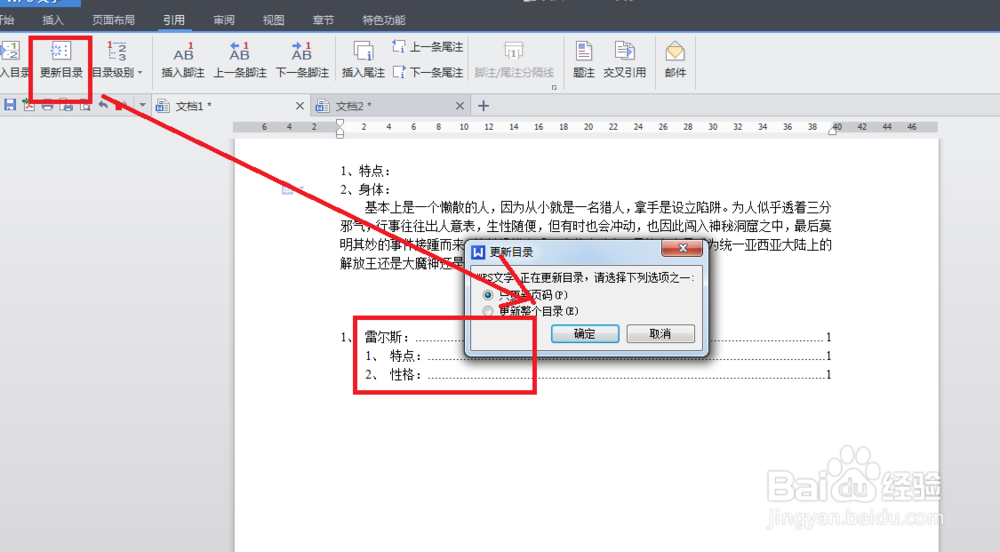Open the 插入 ribbon tab
Viewport: 1000px width, 552px height.
click(x=53, y=20)
